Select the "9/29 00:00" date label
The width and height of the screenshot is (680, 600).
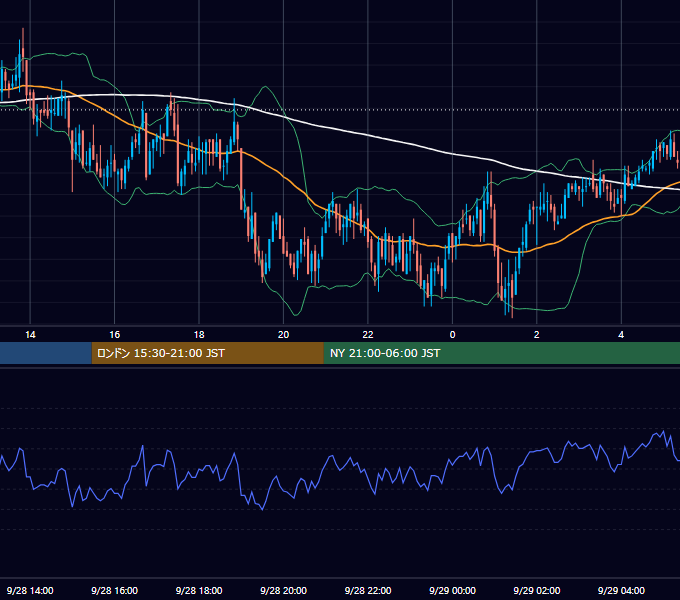coord(452,590)
